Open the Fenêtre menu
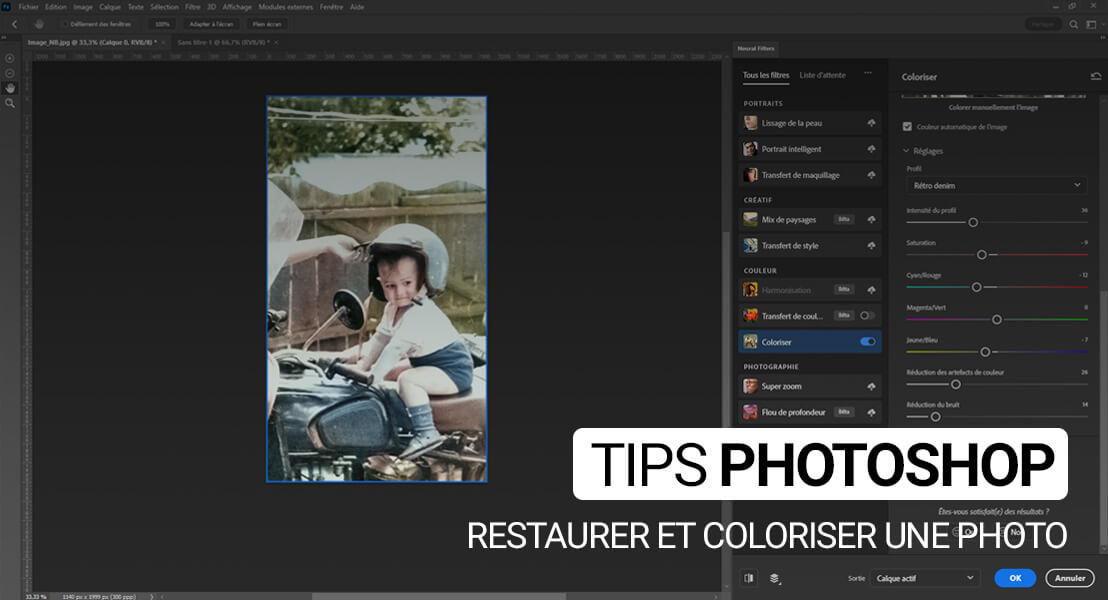 (x=331, y=7)
